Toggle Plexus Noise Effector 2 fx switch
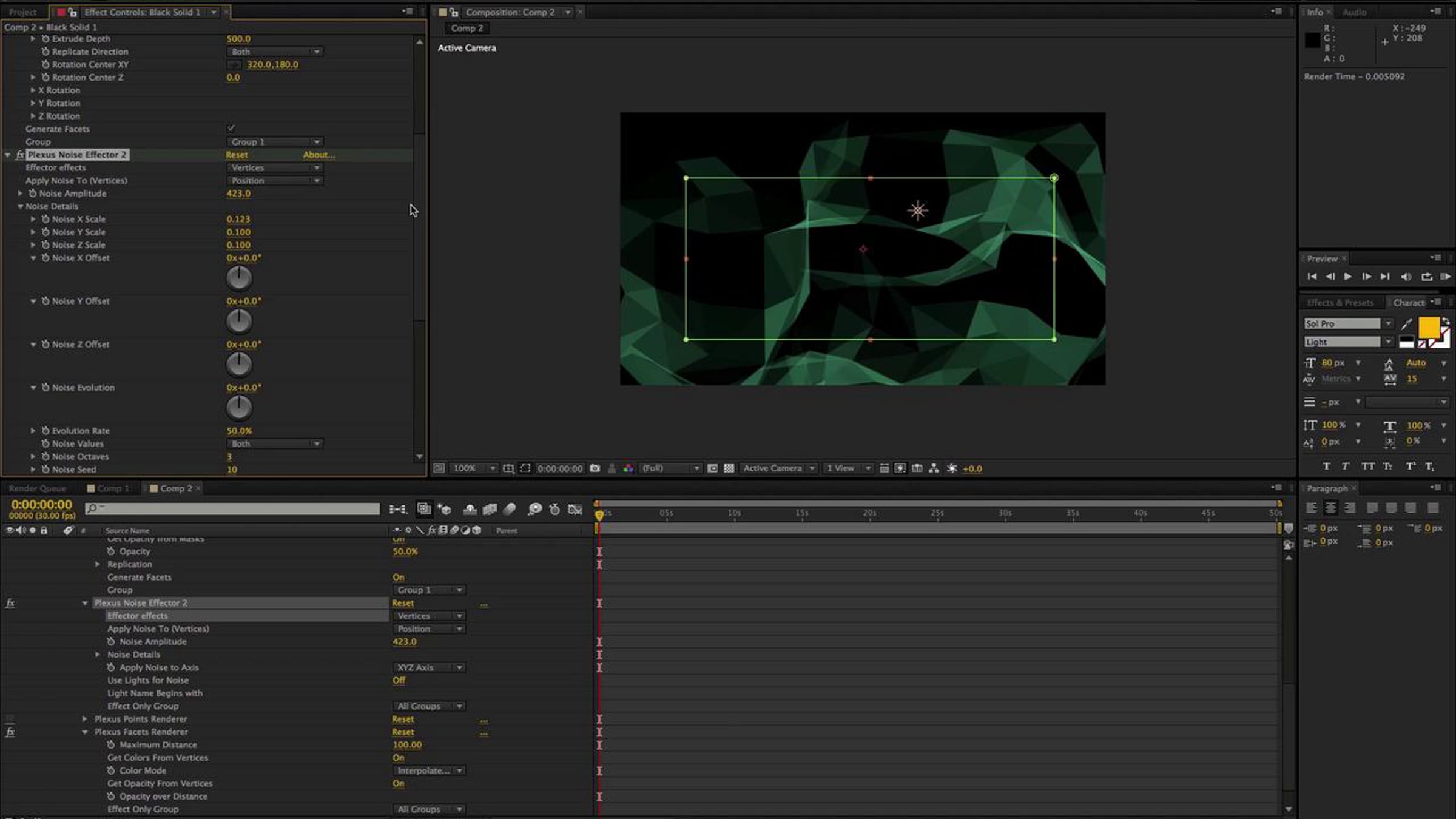 click(20, 155)
